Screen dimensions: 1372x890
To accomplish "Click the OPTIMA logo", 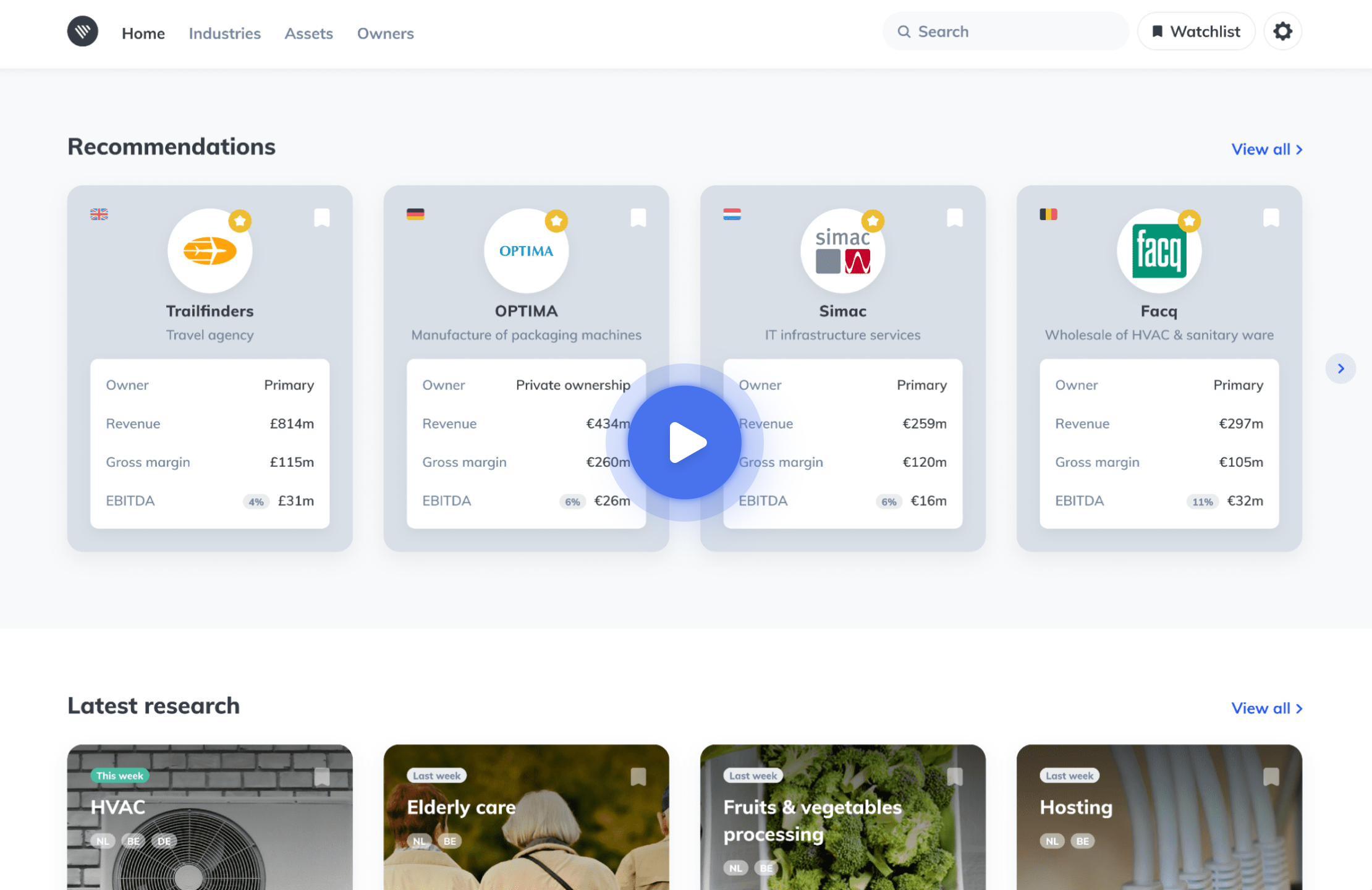I will pyautogui.click(x=527, y=251).
